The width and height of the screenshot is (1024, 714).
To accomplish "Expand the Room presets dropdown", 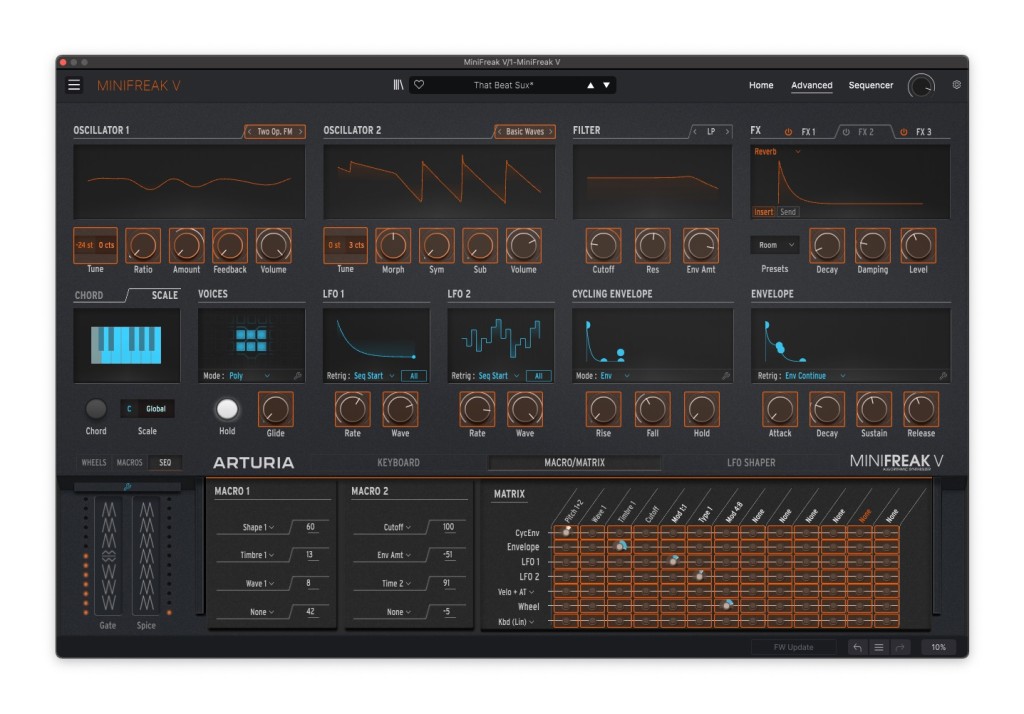I will [775, 245].
